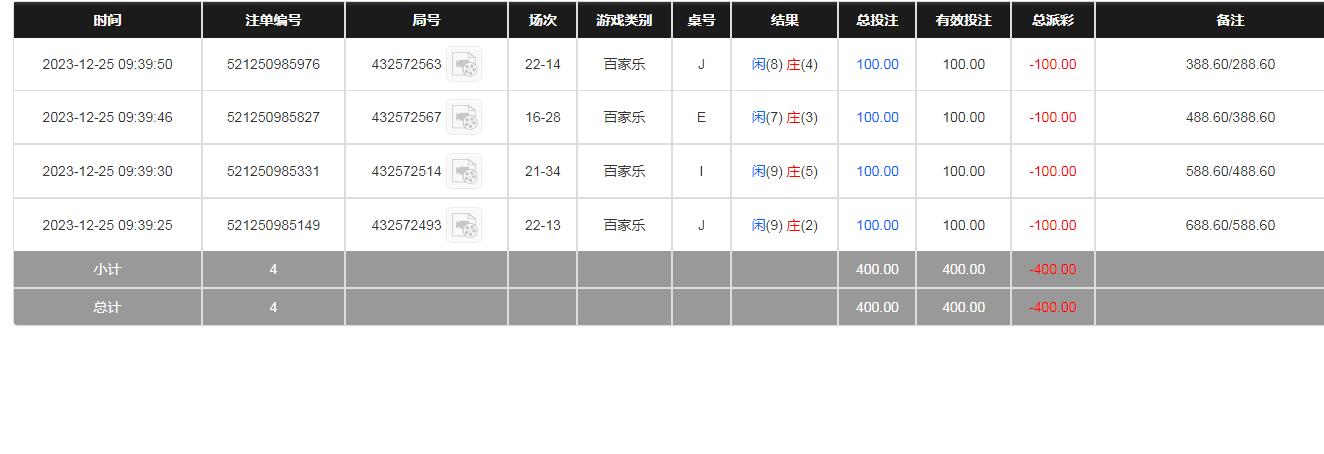Click video replay icon for round 432572563
The height and width of the screenshot is (454, 1324).
point(463,65)
